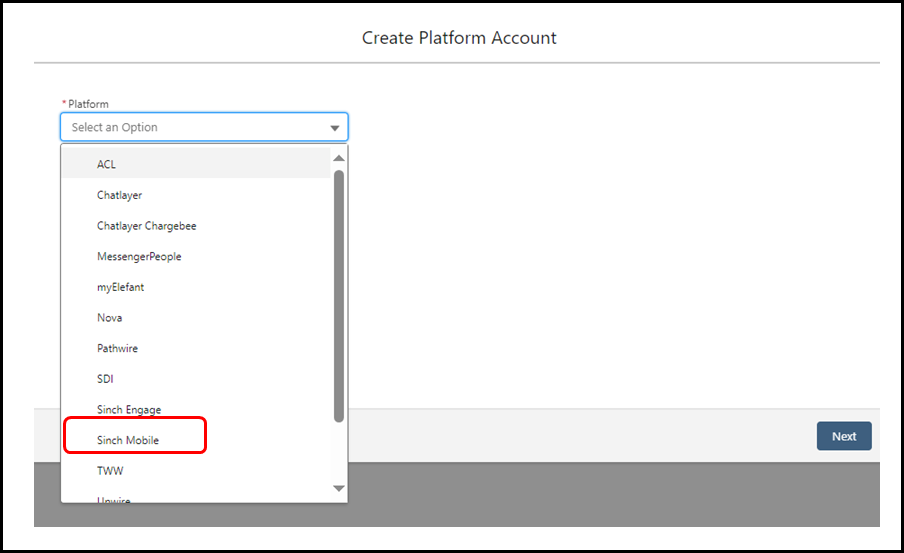Pick MessengerPeople from the list
Viewport: 904px width, 553px height.
[197, 256]
